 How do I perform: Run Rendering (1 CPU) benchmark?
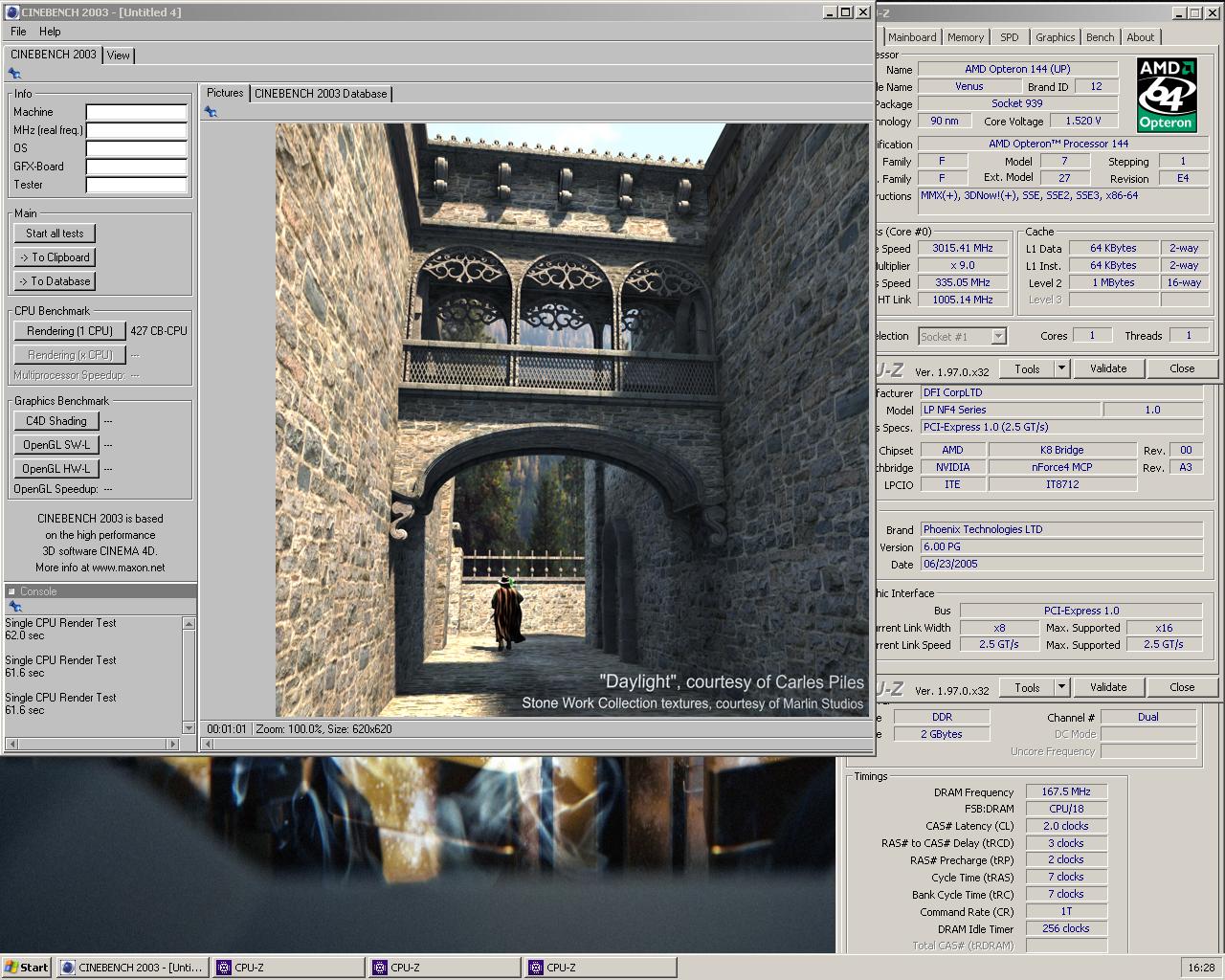click(x=70, y=331)
